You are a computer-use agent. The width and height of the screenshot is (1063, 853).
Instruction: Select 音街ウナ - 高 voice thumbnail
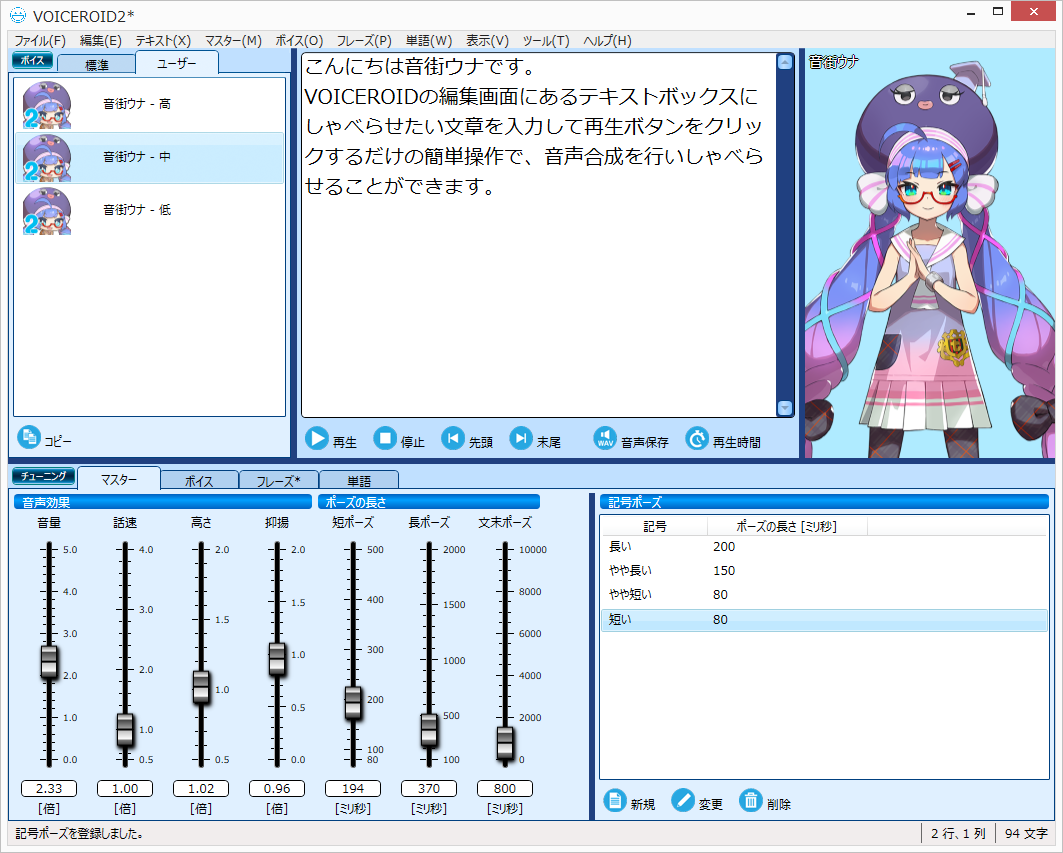tap(47, 104)
